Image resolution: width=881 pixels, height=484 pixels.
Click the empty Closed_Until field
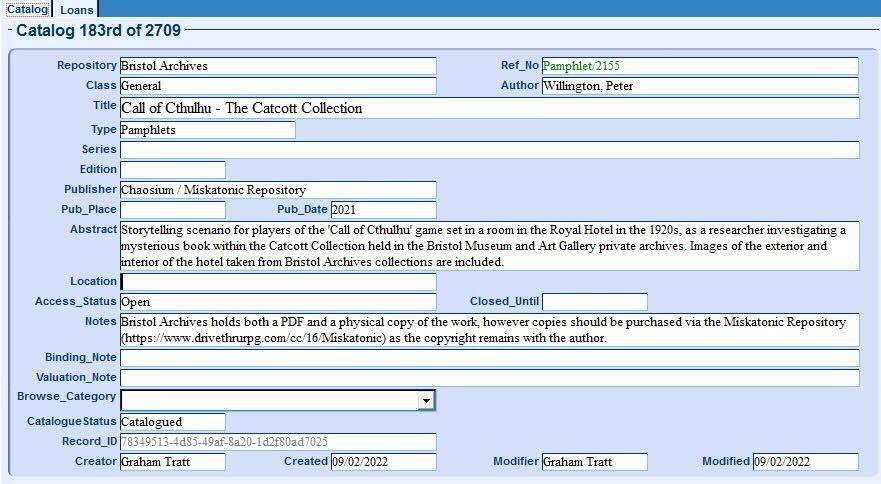tap(594, 302)
